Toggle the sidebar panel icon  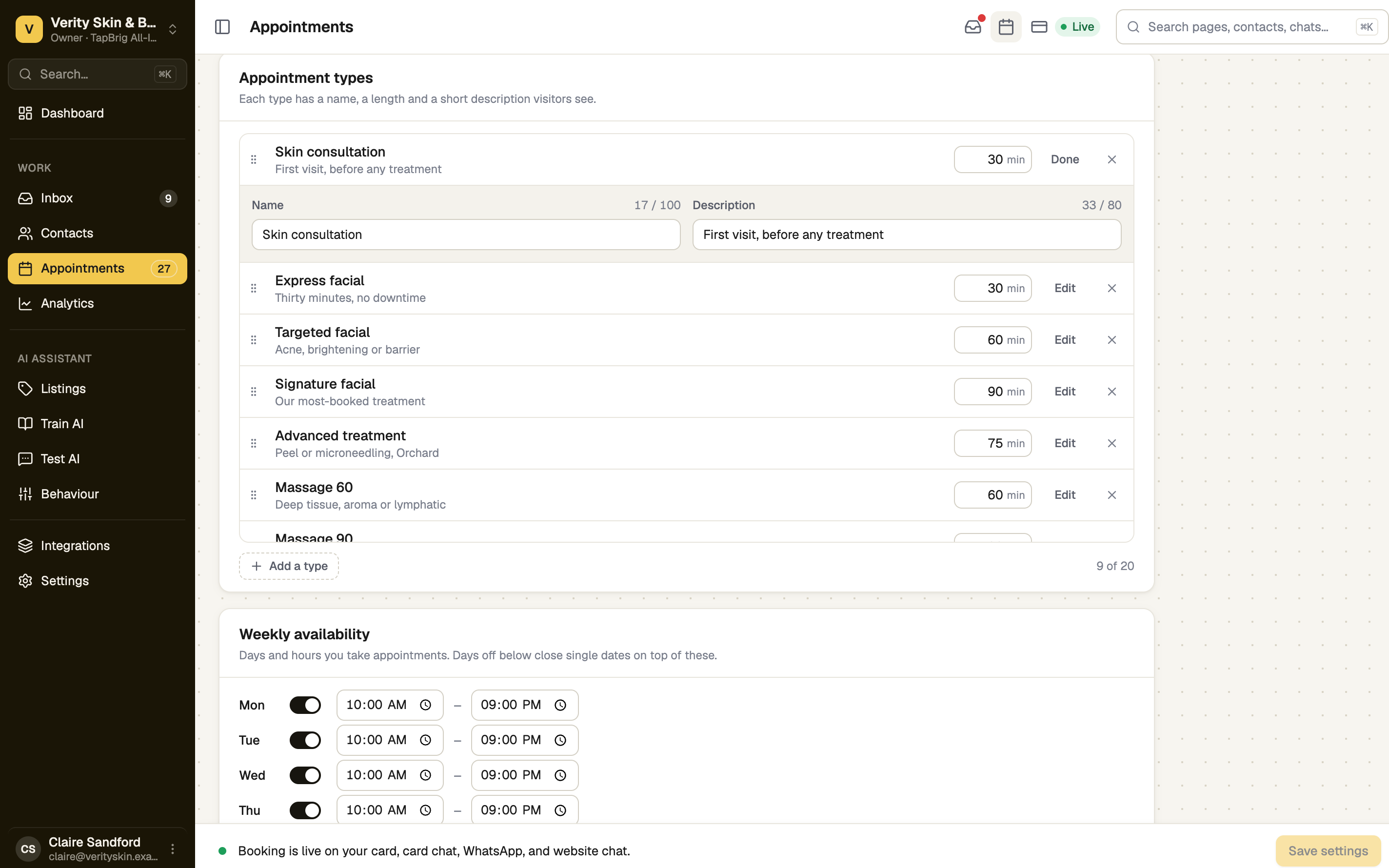(222, 27)
